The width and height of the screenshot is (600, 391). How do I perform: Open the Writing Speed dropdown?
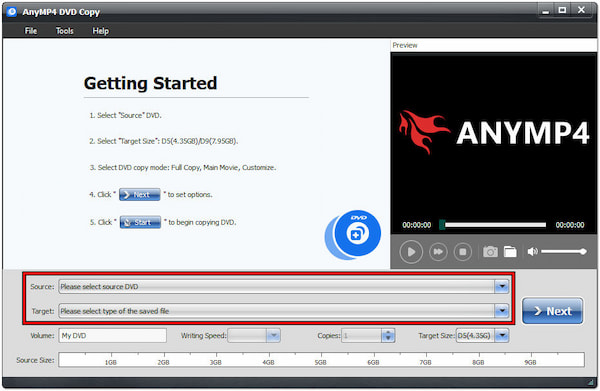point(273,336)
